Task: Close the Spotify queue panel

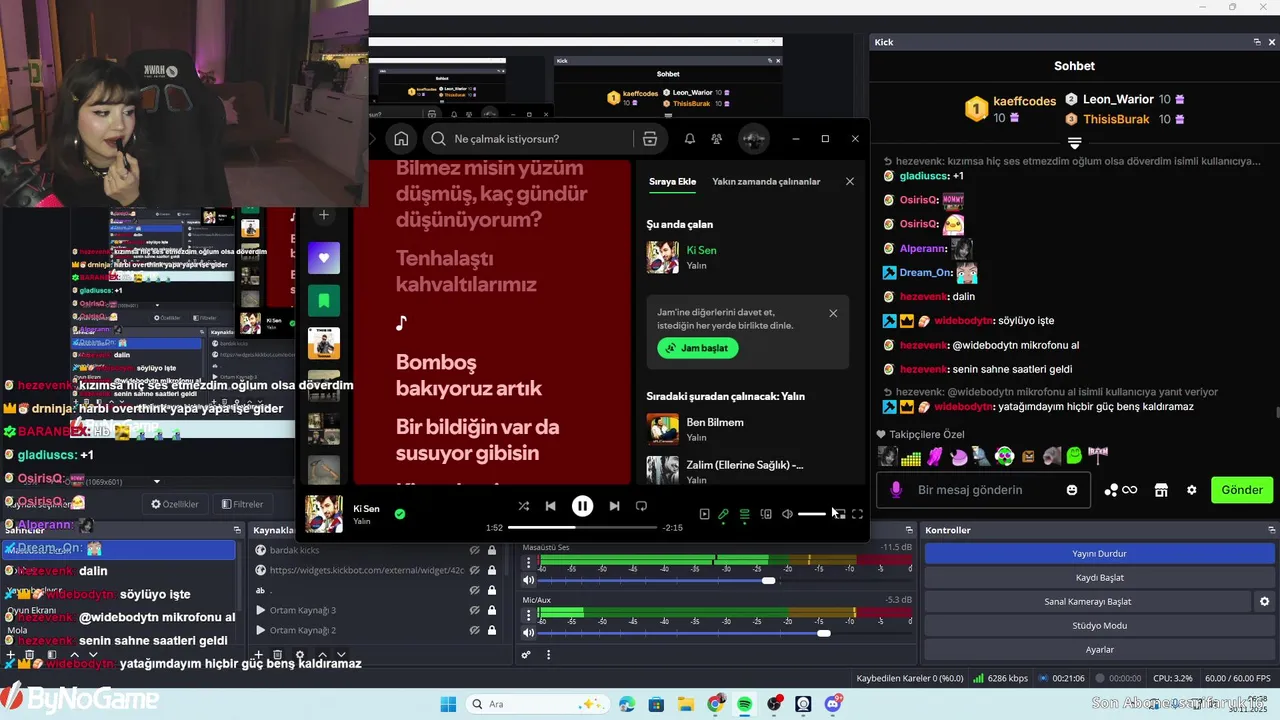Action: click(x=850, y=182)
